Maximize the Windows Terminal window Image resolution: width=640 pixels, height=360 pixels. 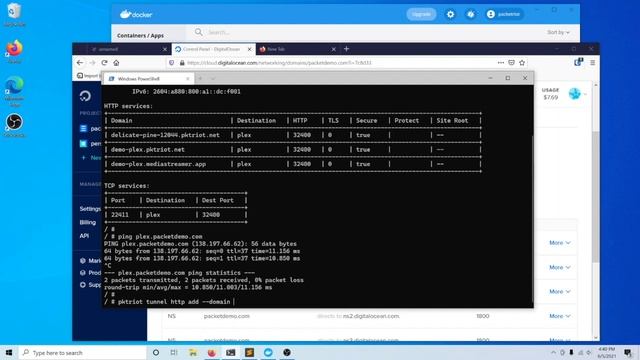508,78
